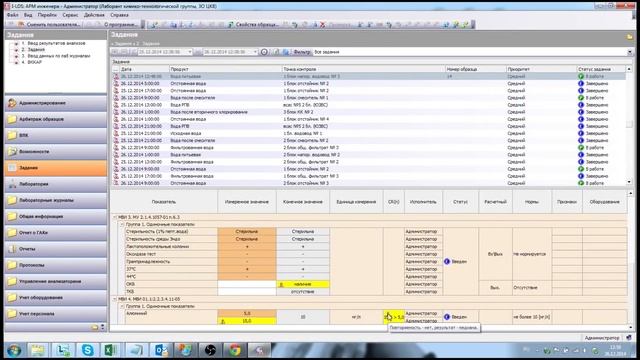Open the ВЛК sidebar section
640x360 pixels.
[56, 135]
